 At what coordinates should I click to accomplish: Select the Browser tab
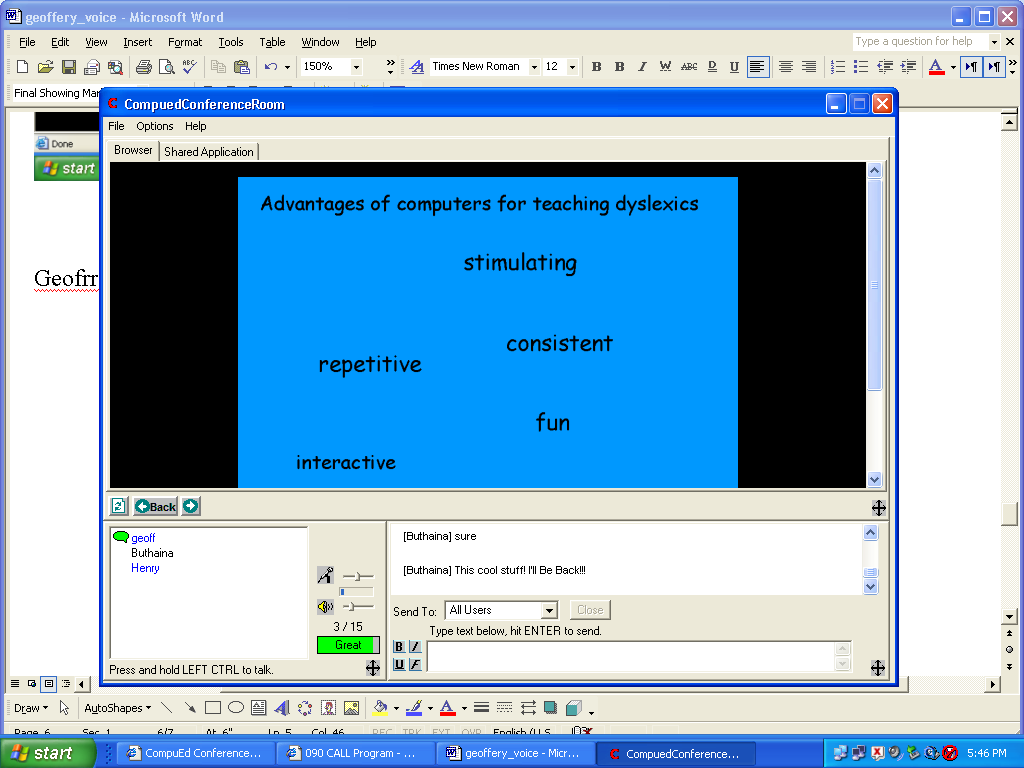point(133,150)
